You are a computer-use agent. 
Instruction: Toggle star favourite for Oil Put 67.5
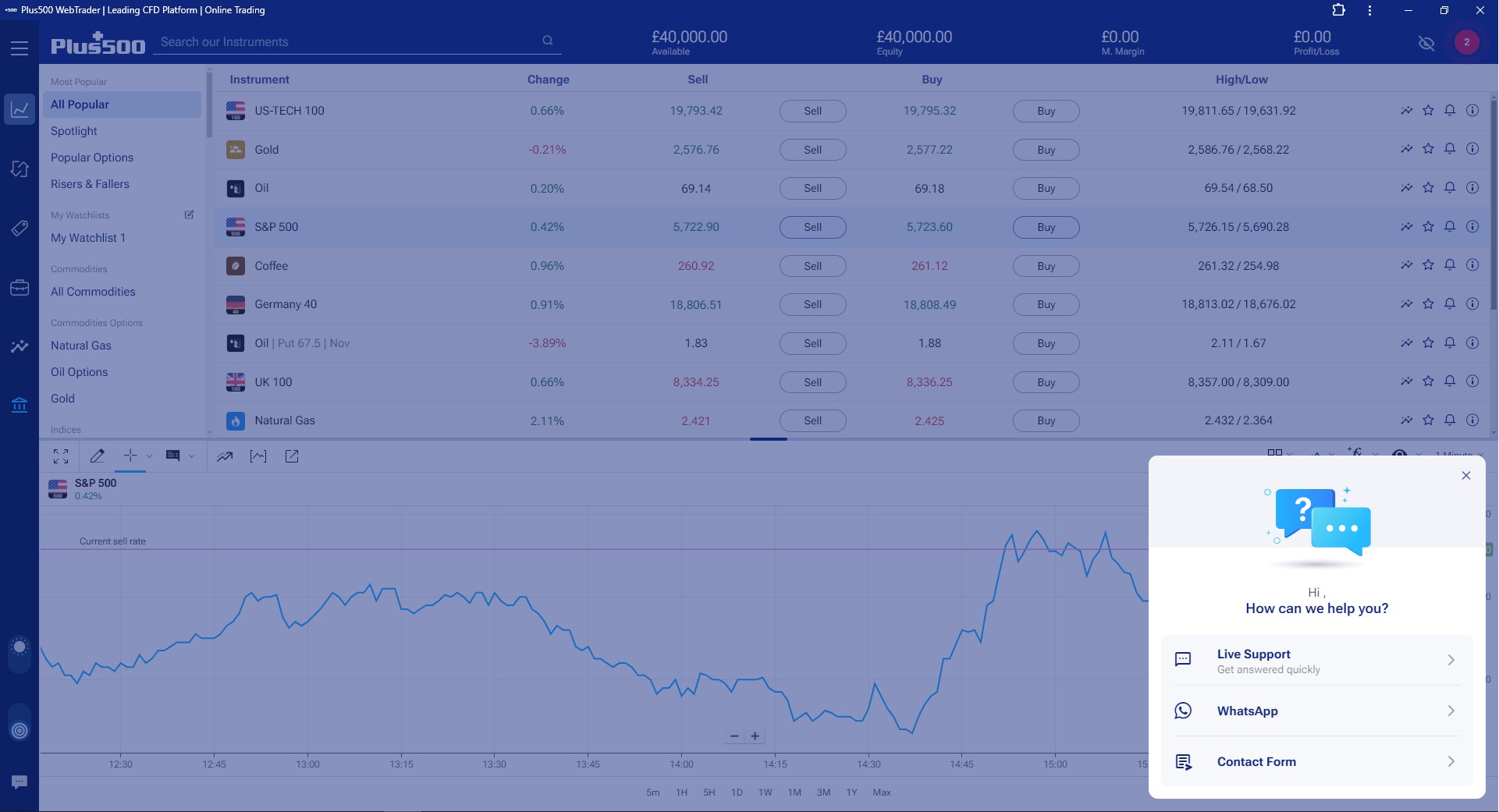tap(1428, 343)
